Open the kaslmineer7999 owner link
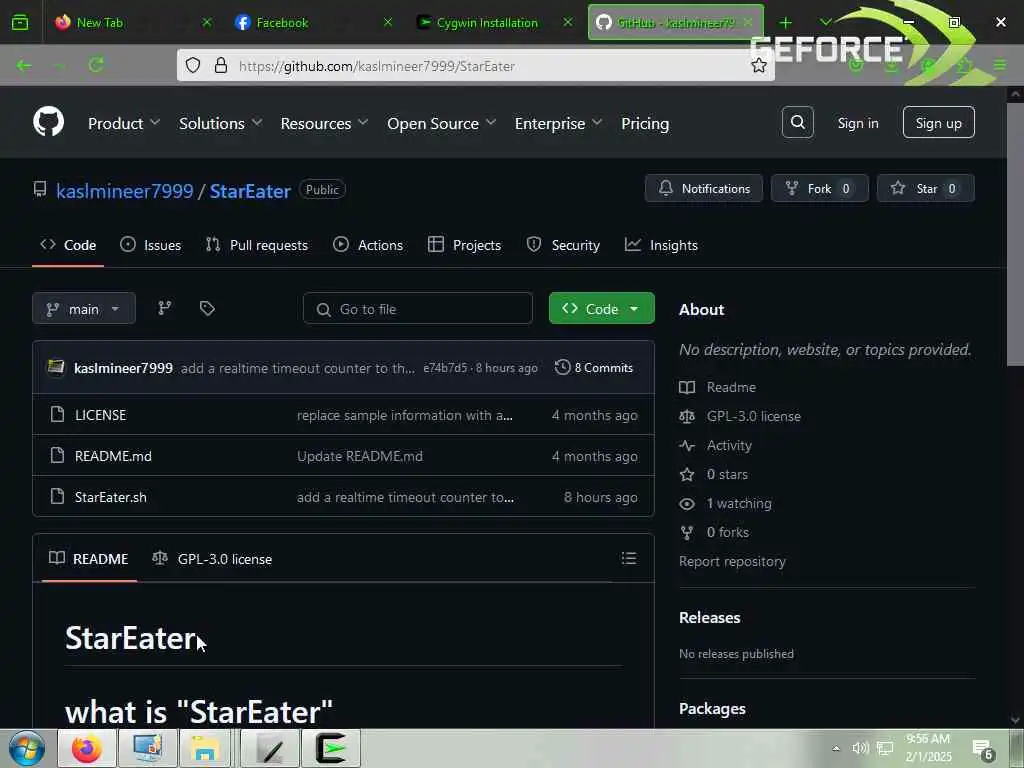 [x=125, y=191]
